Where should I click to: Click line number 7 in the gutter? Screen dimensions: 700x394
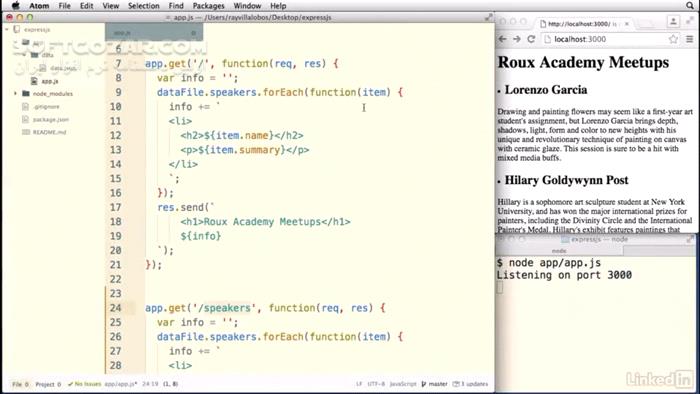coord(118,64)
